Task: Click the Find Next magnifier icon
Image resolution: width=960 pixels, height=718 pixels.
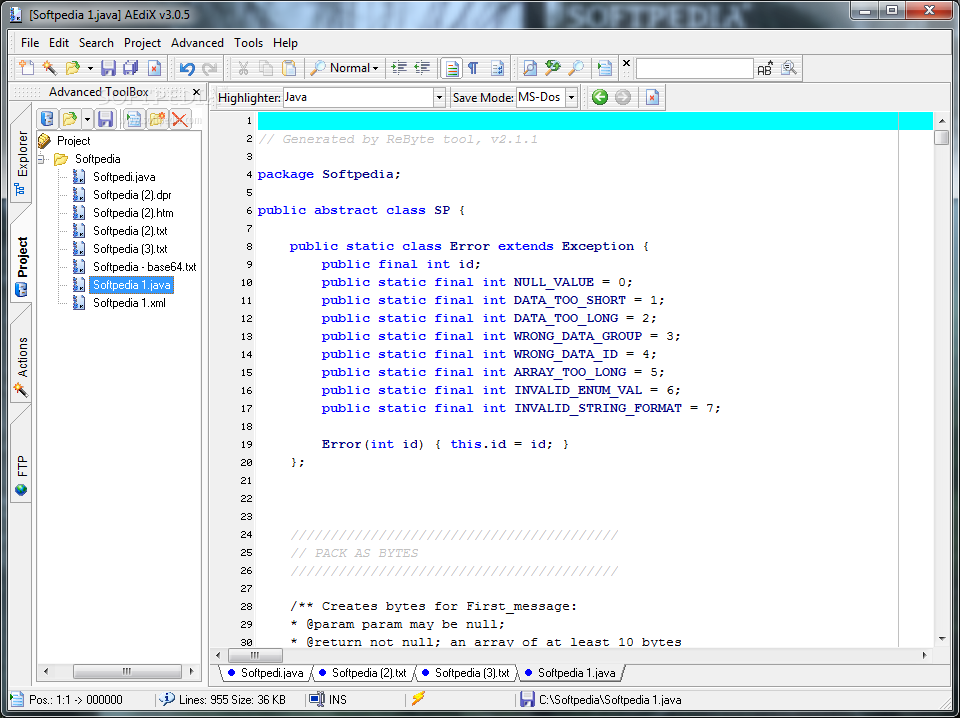Action: click(576, 68)
